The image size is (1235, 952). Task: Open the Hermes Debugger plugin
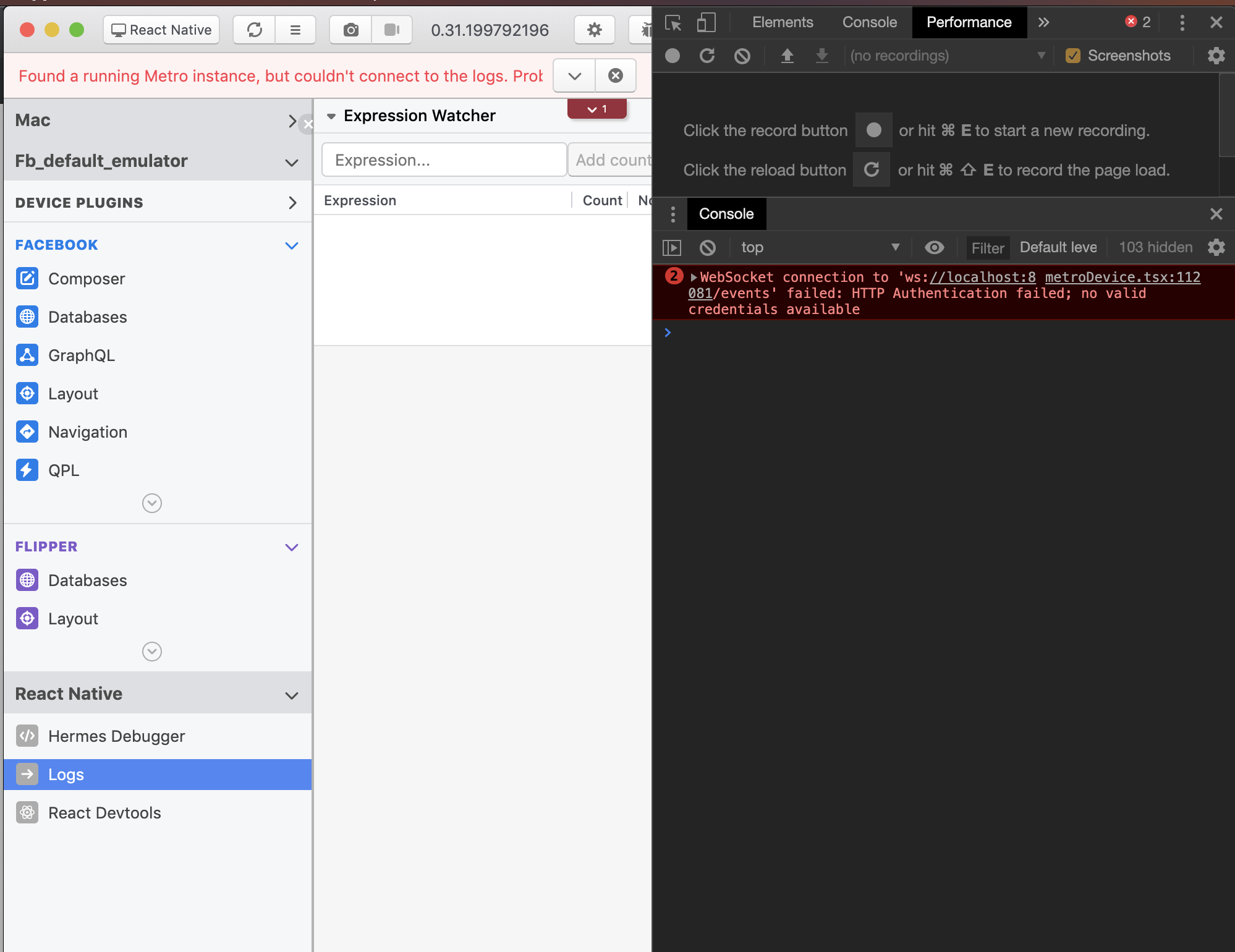[x=116, y=736]
